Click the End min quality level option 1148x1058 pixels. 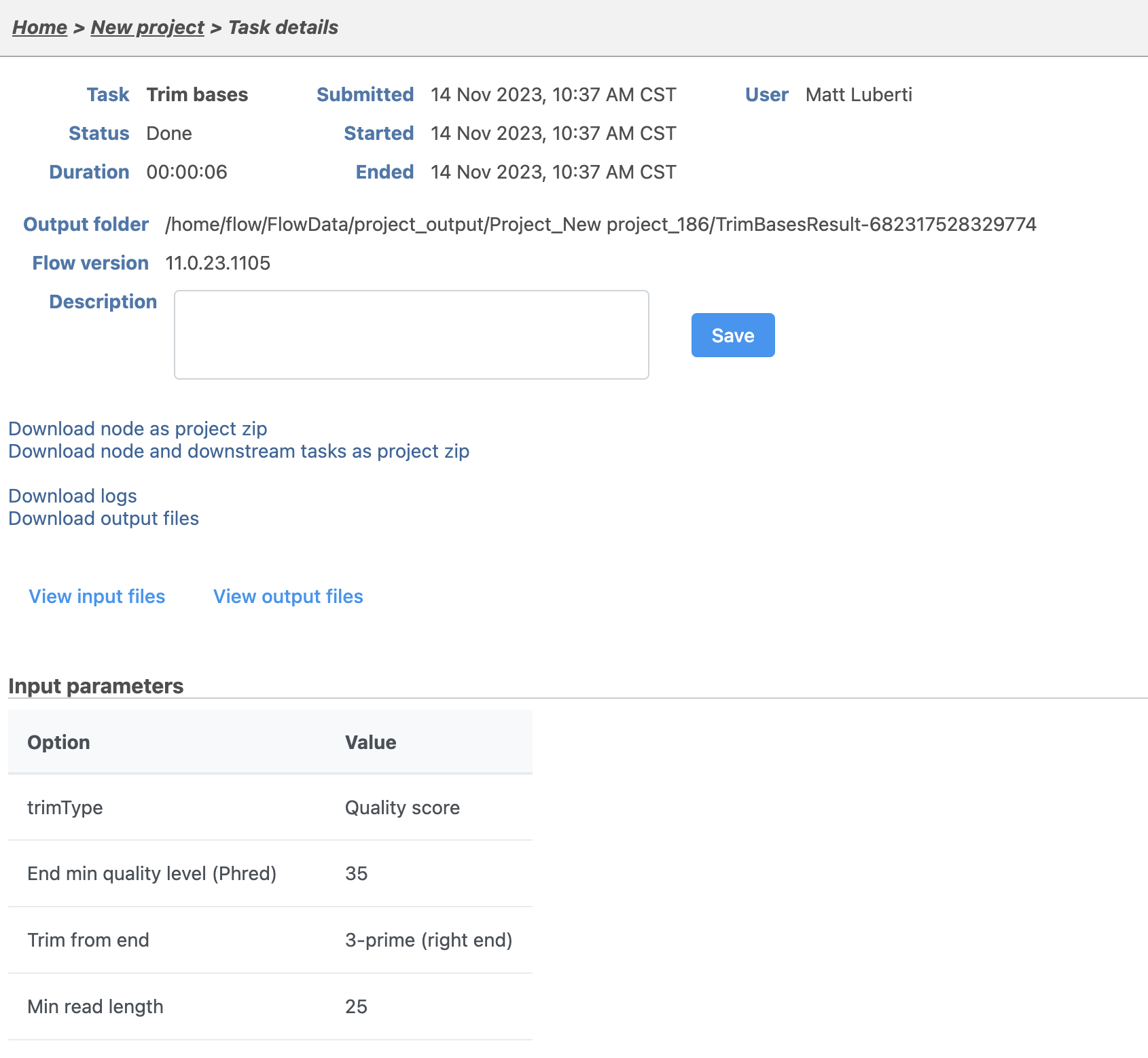click(x=151, y=874)
